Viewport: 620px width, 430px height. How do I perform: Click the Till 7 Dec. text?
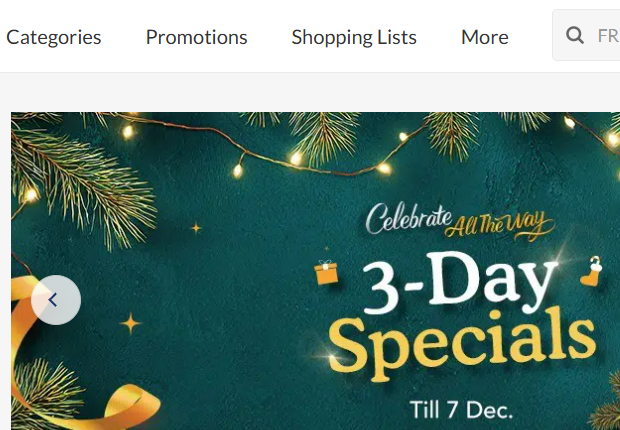(x=461, y=409)
